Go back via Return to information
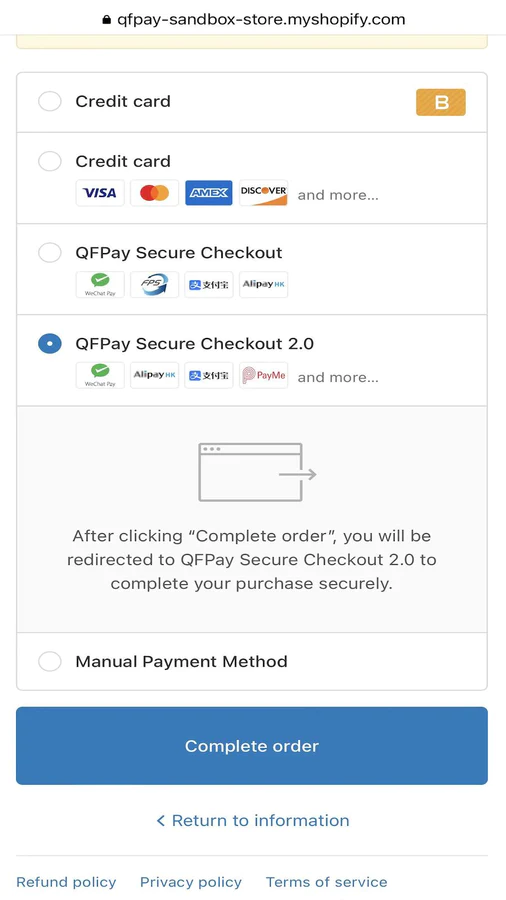Screen dimensions: 506x900 (x=252, y=820)
